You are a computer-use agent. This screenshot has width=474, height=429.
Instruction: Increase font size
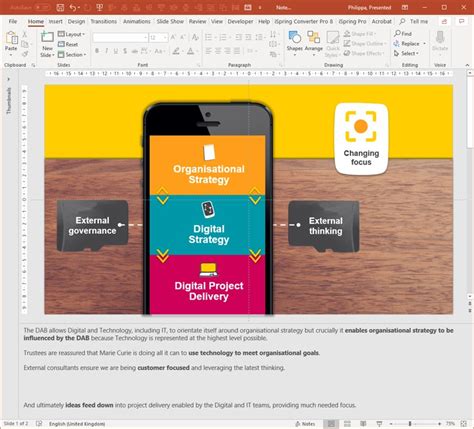coord(173,37)
